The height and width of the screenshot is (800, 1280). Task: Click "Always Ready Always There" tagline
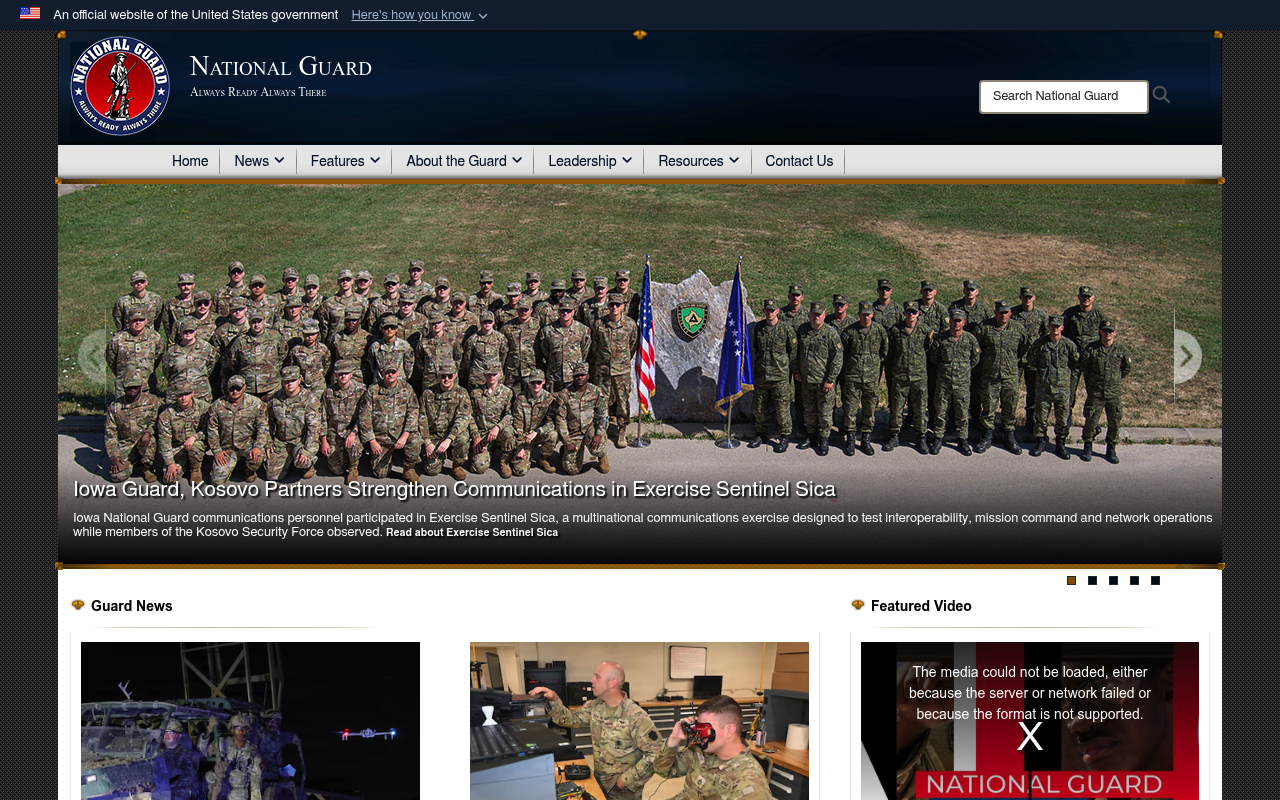click(258, 92)
